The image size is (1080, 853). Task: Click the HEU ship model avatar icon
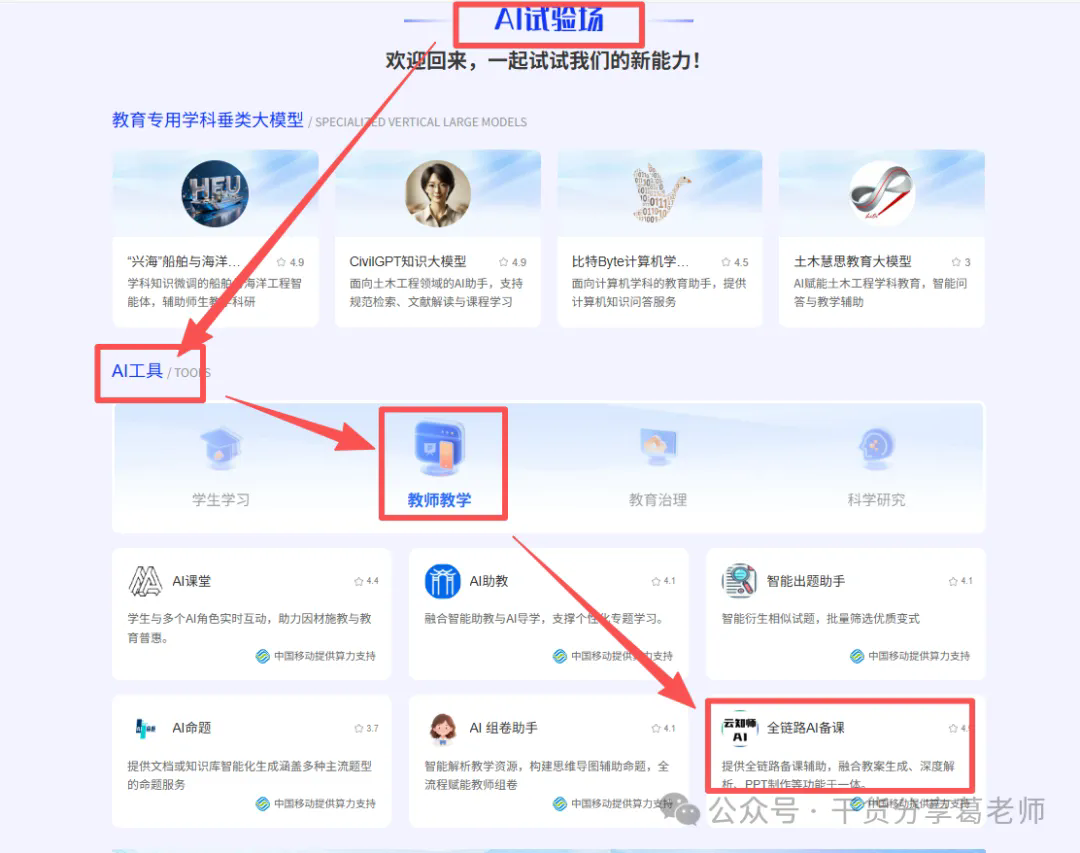point(215,193)
